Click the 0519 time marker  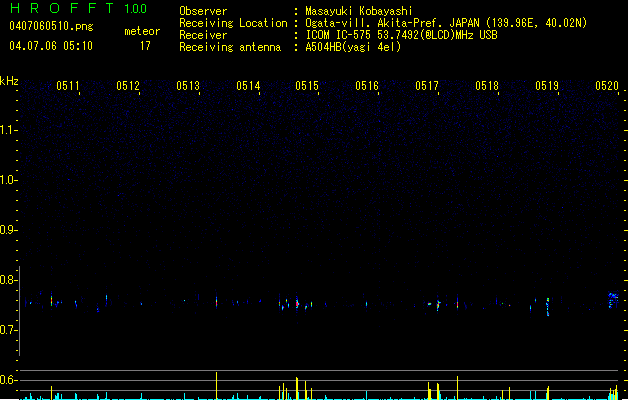point(547,86)
